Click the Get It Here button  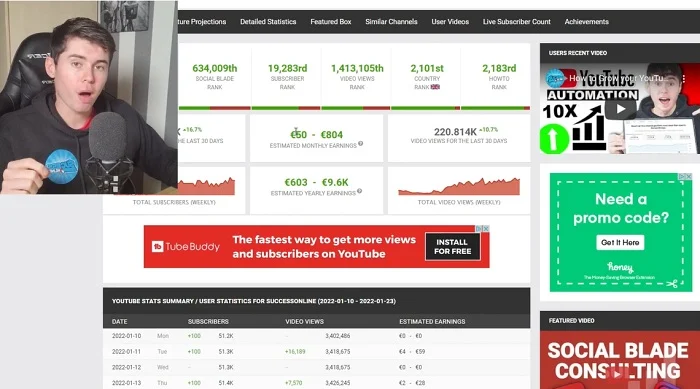point(620,242)
